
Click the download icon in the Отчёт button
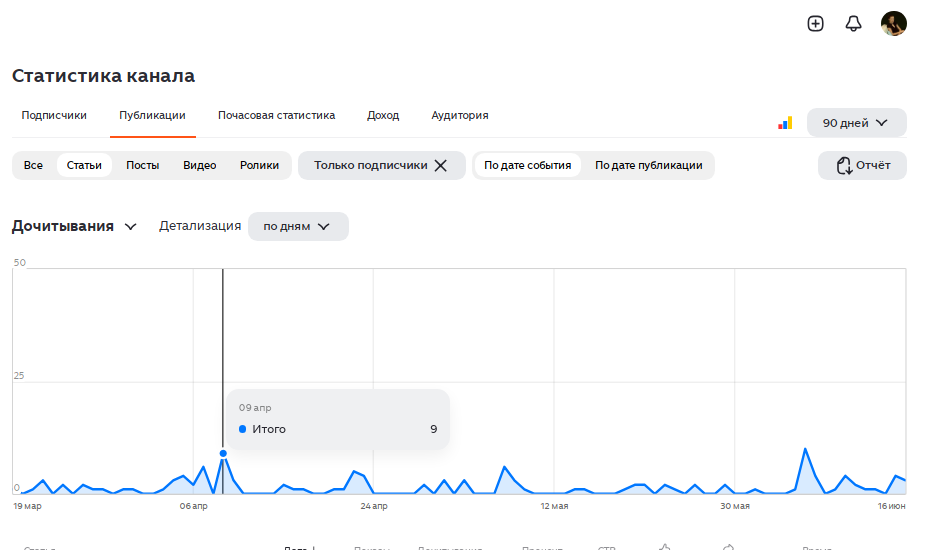click(844, 166)
